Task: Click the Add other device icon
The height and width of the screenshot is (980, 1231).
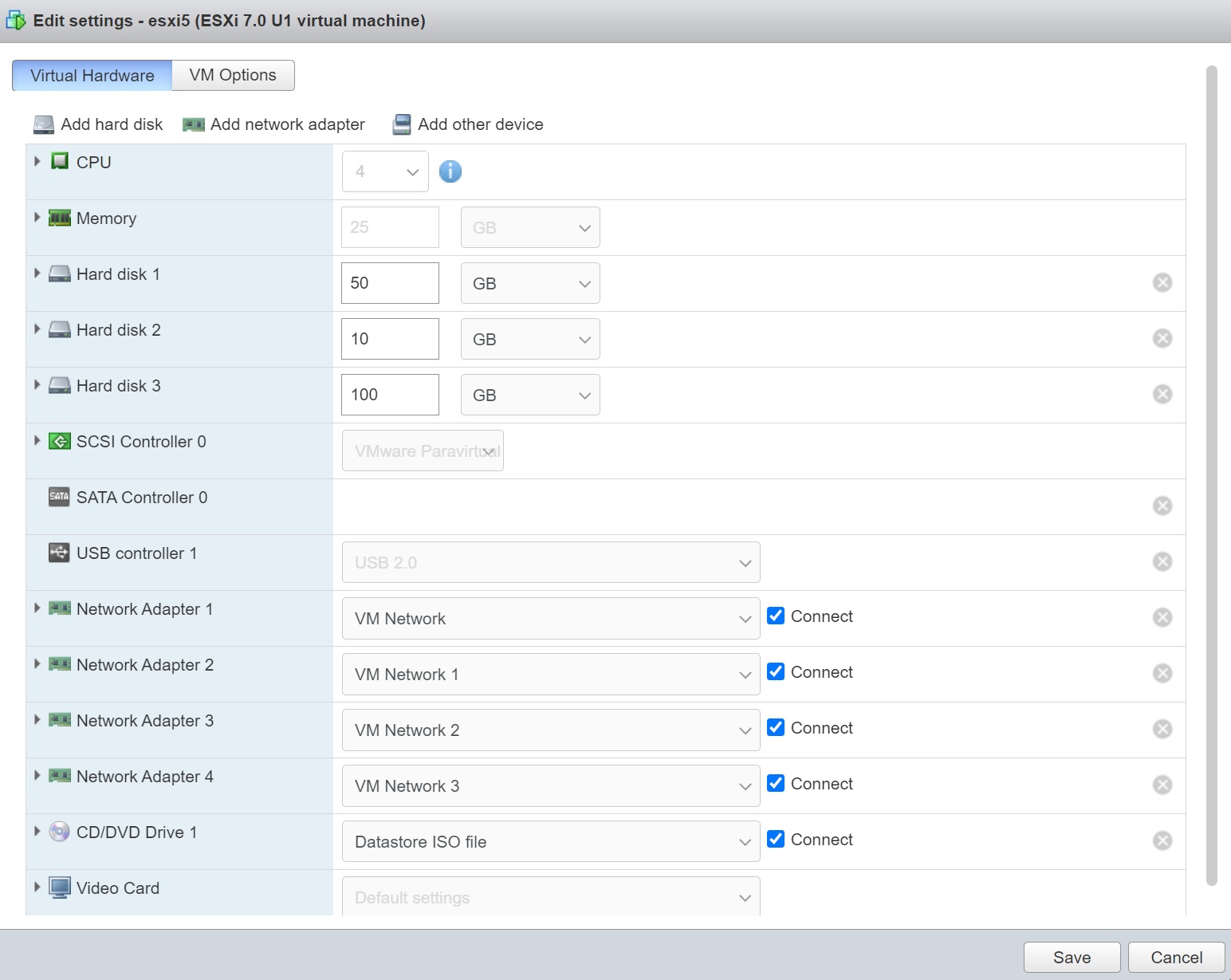Action: [x=402, y=125]
